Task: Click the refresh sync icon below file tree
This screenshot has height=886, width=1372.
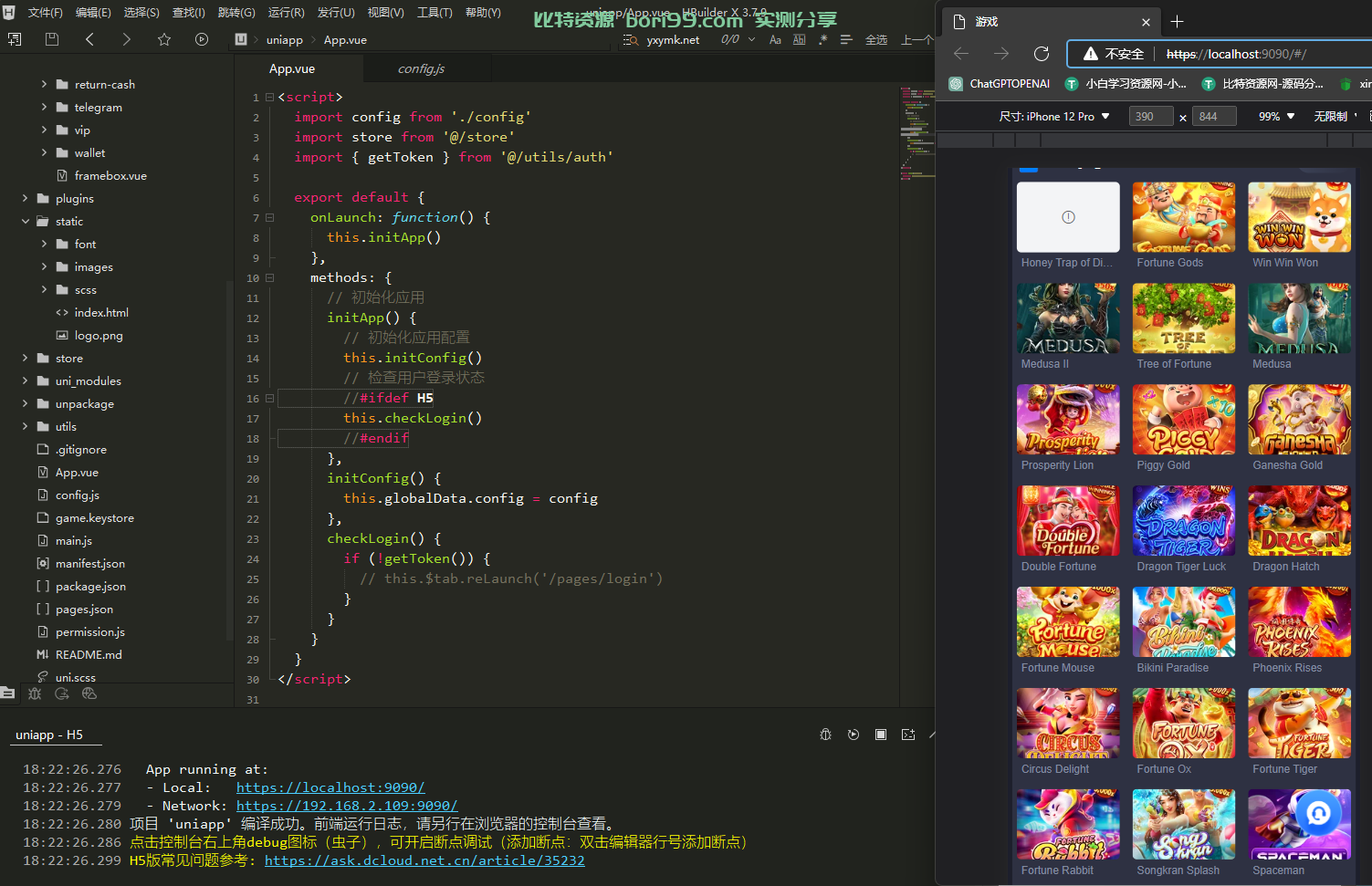Action: click(62, 693)
